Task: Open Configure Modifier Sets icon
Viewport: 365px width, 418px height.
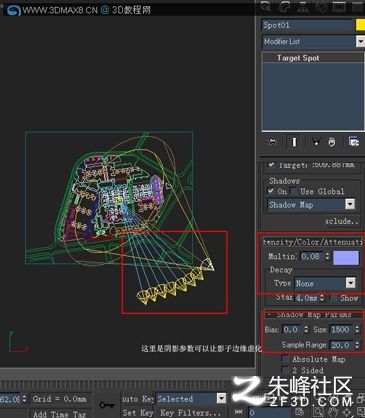Action: pos(354,142)
